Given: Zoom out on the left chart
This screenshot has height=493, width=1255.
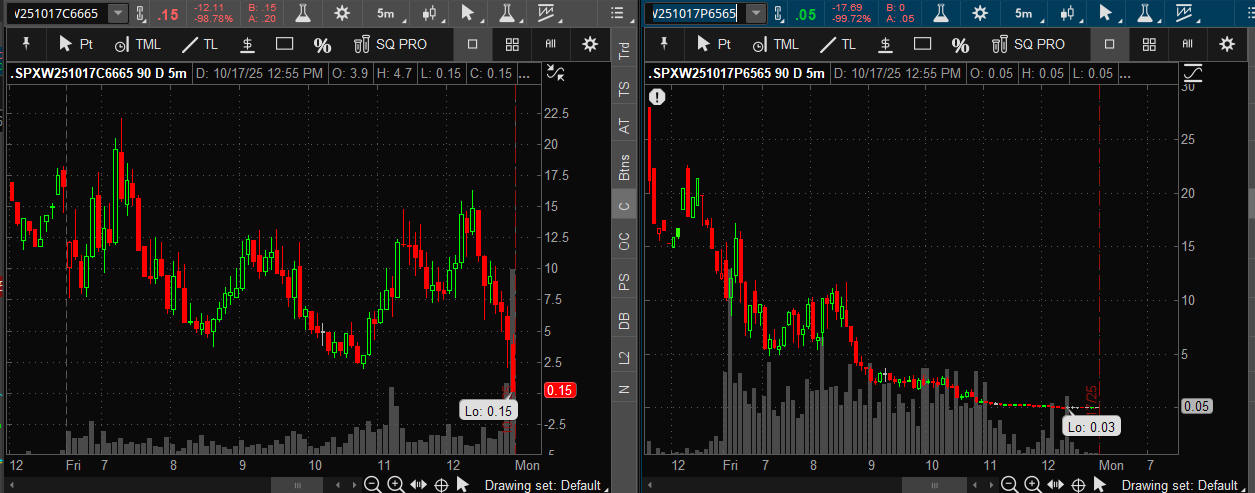Looking at the screenshot, I should [372, 485].
